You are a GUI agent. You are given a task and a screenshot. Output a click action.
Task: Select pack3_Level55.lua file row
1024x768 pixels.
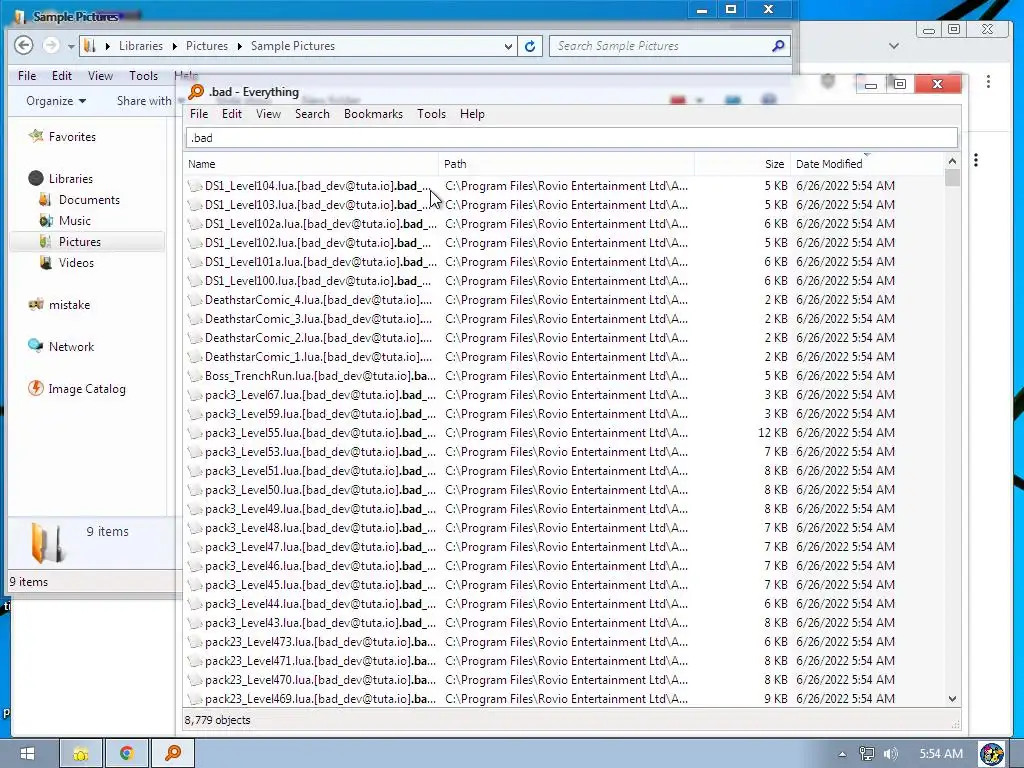click(x=564, y=432)
